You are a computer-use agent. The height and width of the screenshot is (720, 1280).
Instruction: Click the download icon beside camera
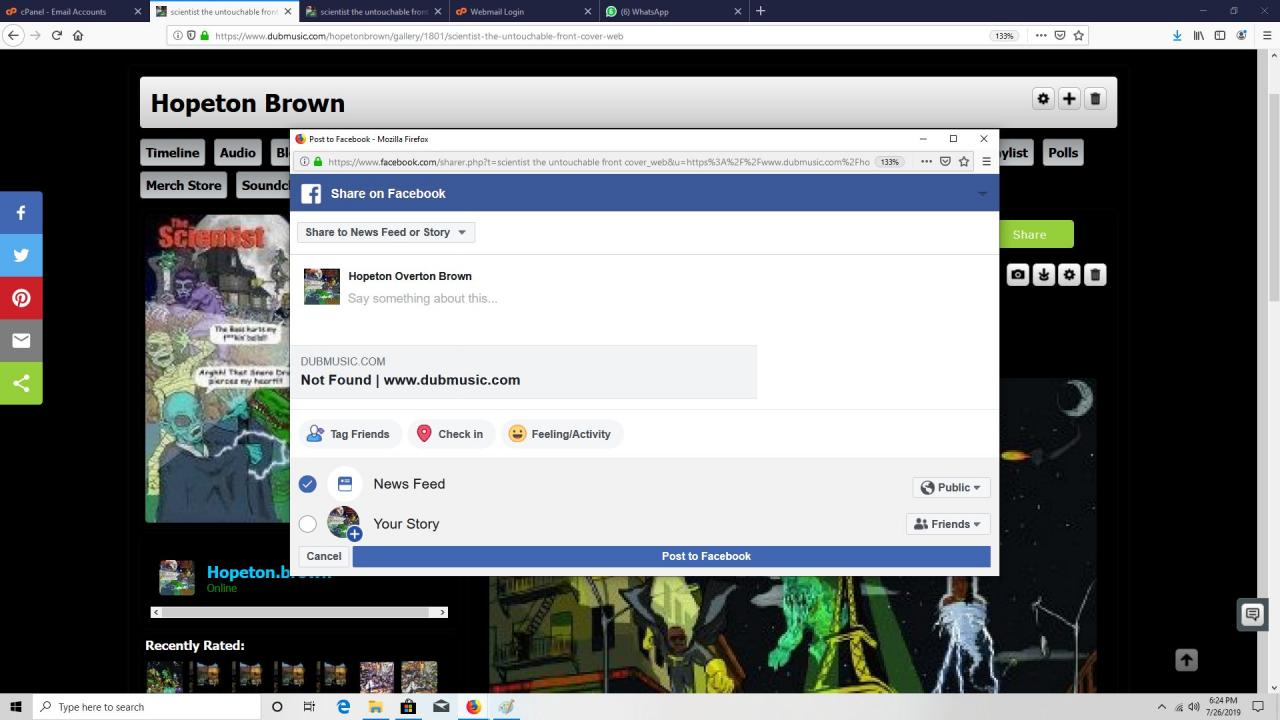click(1043, 275)
